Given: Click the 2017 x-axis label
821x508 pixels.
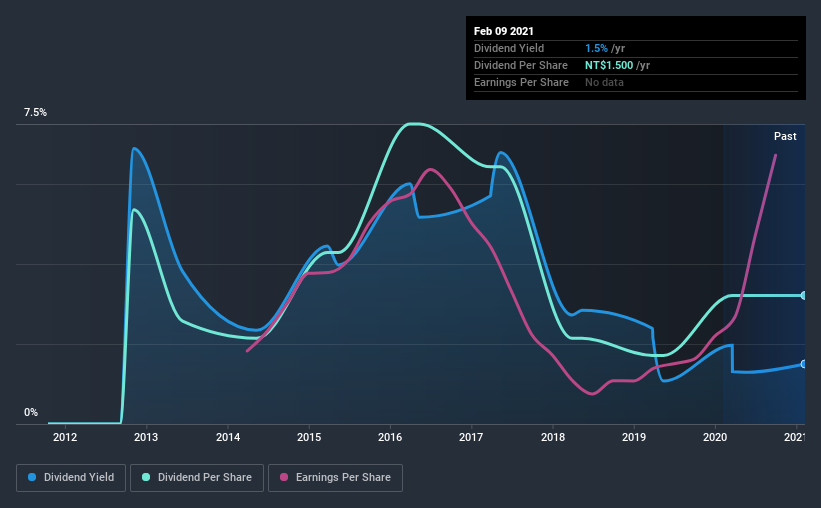Looking at the screenshot, I should (x=471, y=437).
